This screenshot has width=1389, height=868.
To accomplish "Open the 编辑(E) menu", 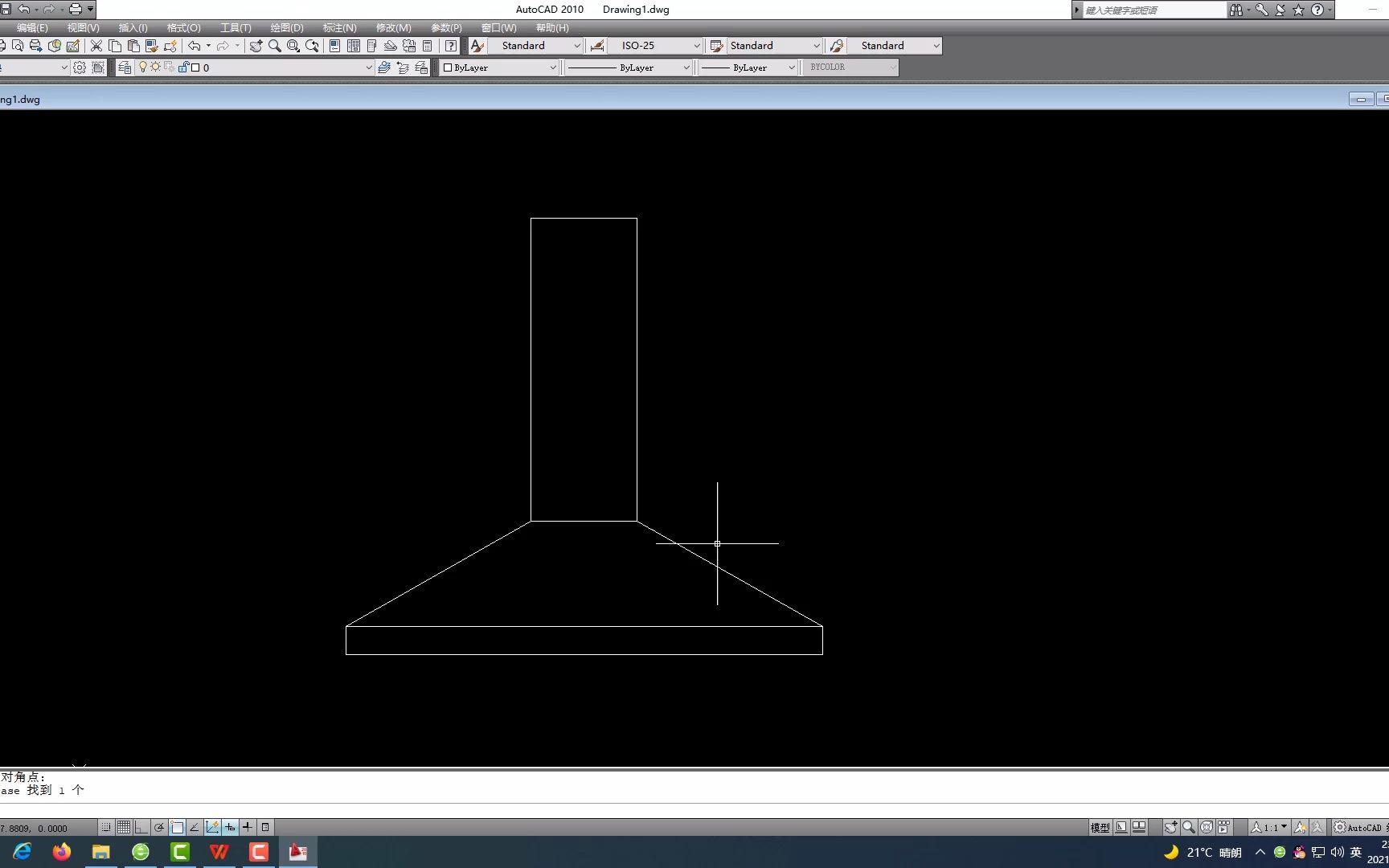I will (x=32, y=28).
